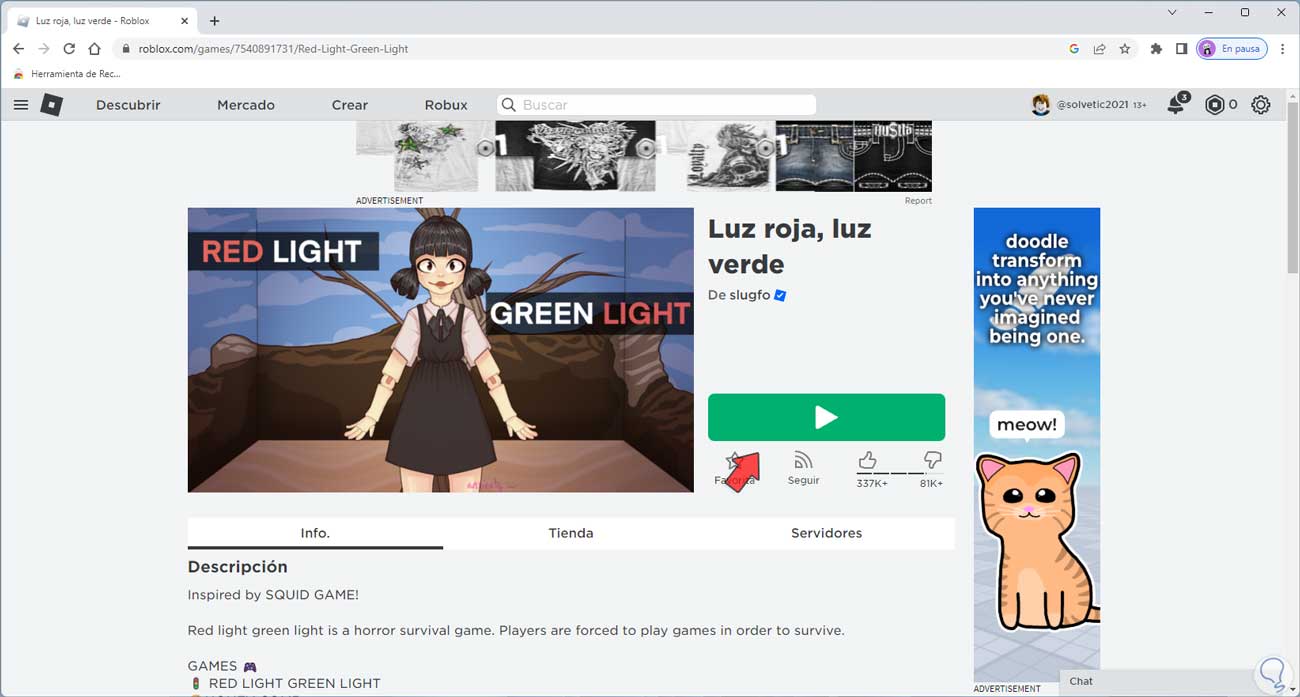The image size is (1300, 697).
Task: Dislike the game with thumbs down
Action: 932,460
